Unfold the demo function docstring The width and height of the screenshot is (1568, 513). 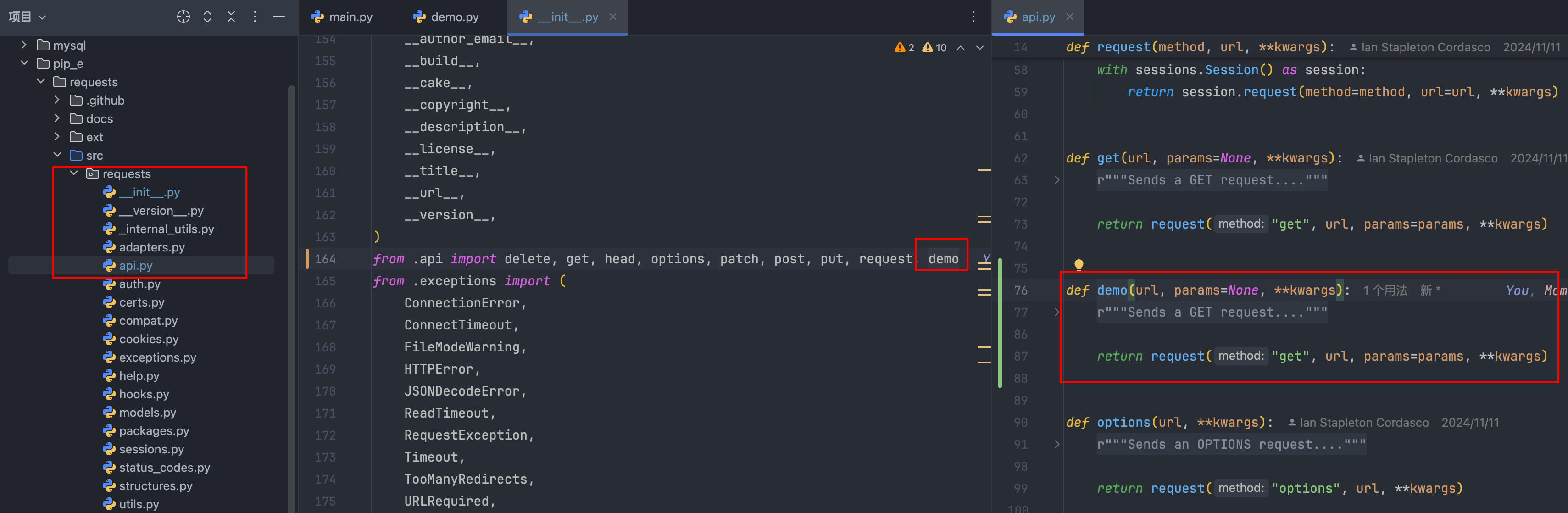(x=1057, y=312)
